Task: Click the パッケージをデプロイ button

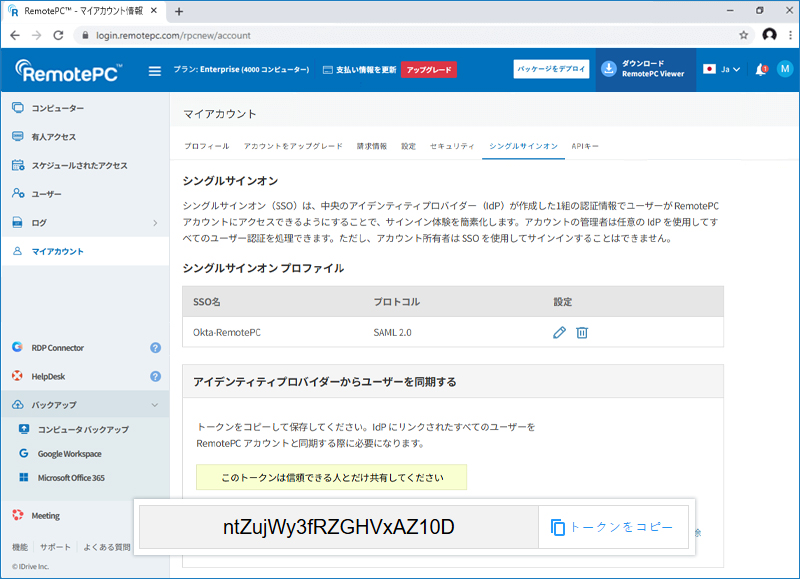Action: coord(551,70)
